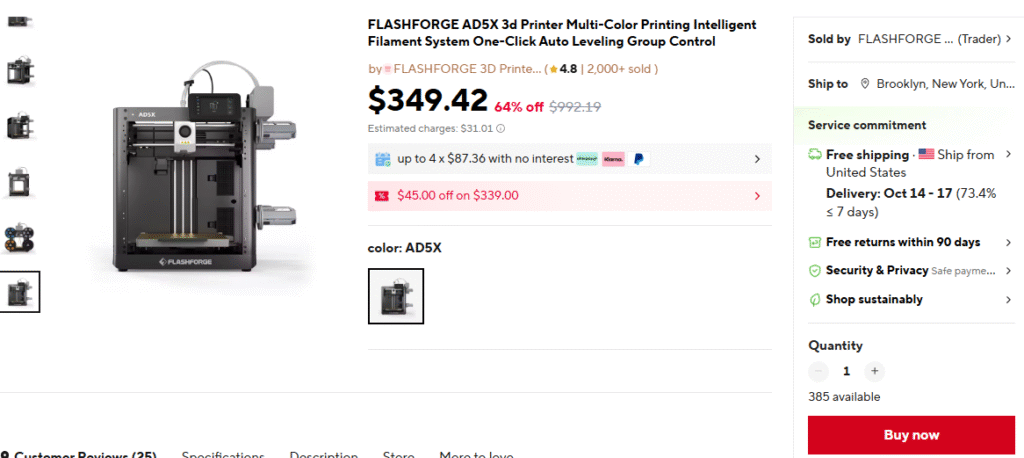This screenshot has width=1024, height=458.
Task: Click the Klarna payment badge
Action: (x=613, y=159)
